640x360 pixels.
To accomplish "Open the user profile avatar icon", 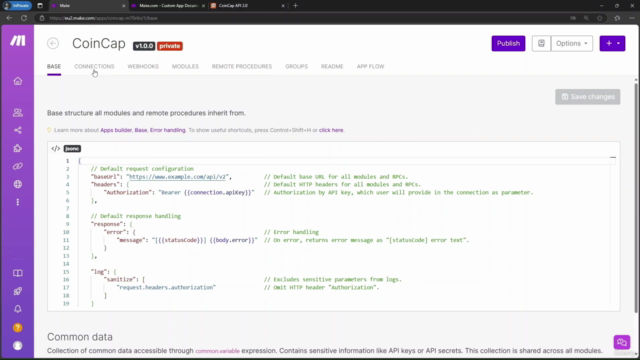I will [18, 345].
